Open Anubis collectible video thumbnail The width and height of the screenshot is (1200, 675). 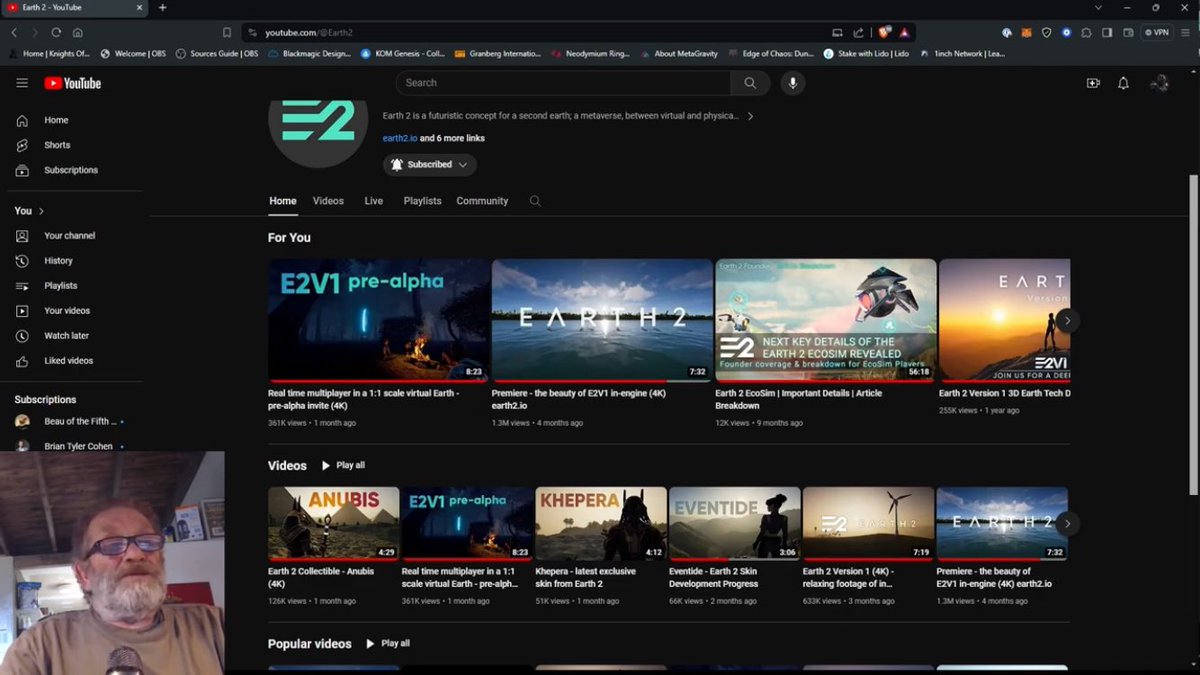(333, 523)
